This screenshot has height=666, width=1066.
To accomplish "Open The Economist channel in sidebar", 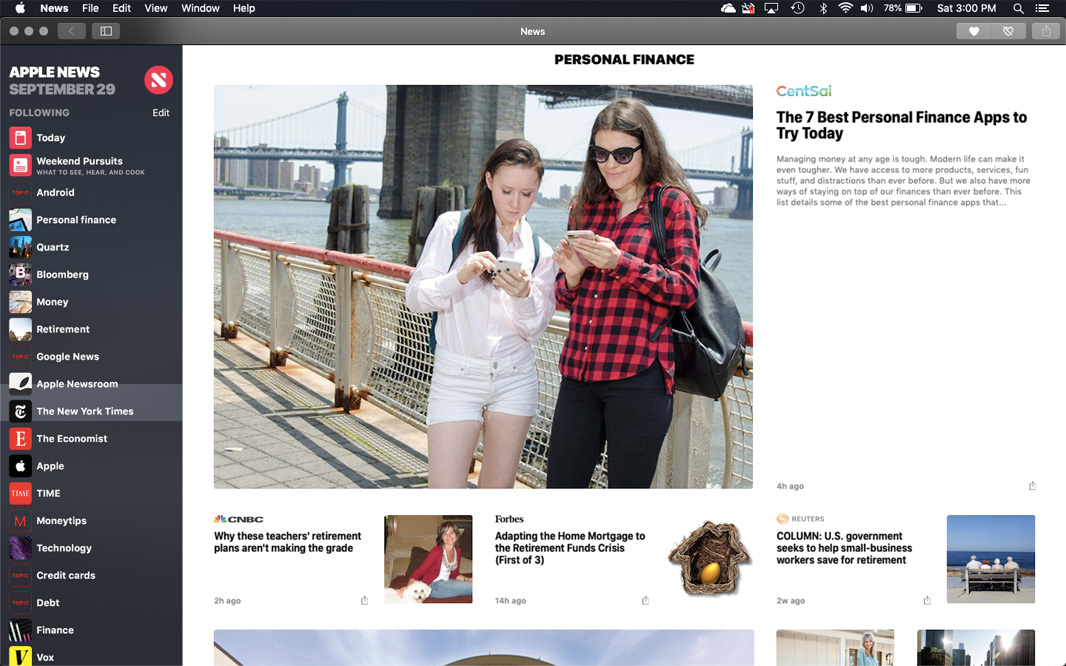I will [71, 439].
